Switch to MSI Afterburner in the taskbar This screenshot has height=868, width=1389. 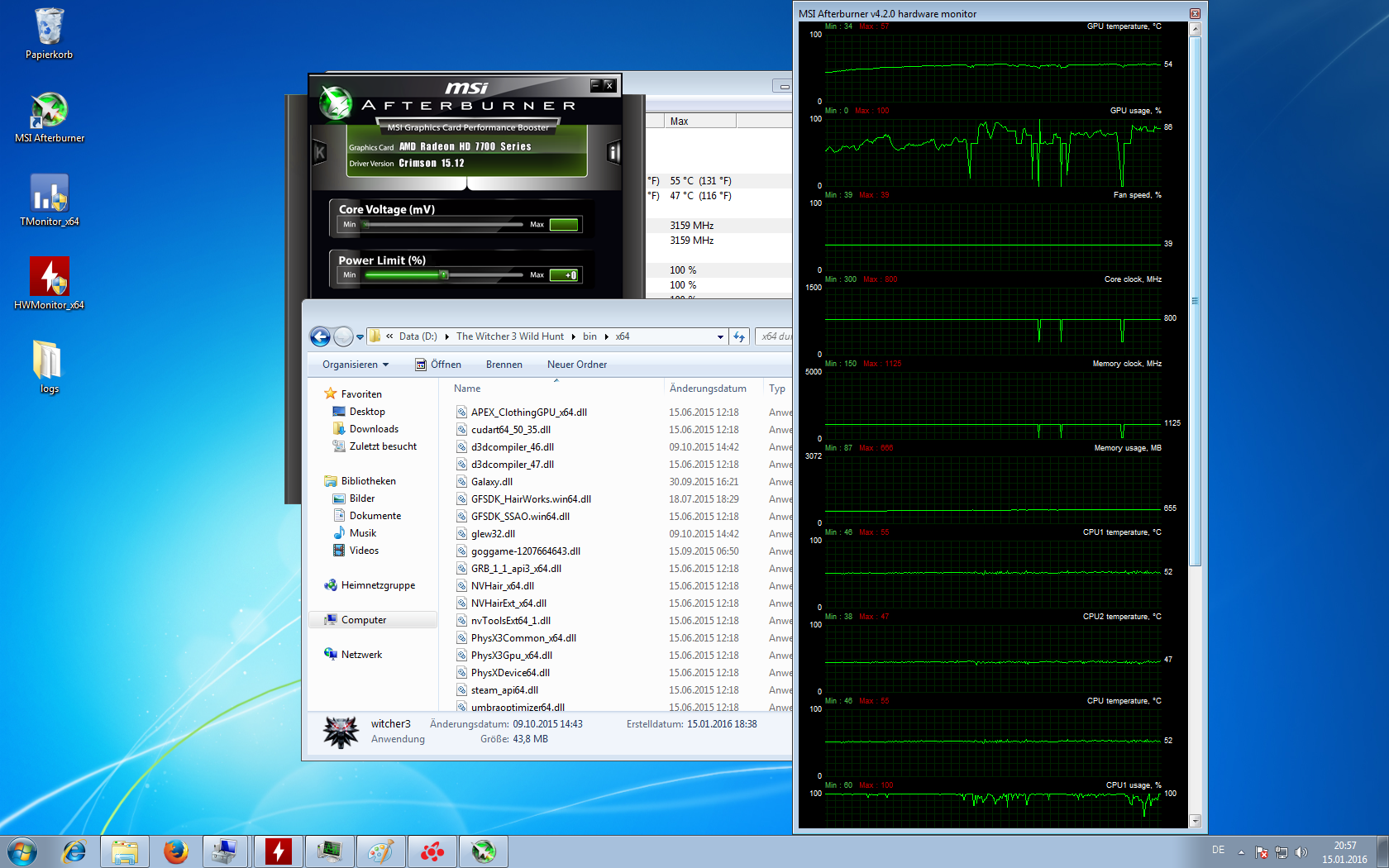tap(484, 851)
